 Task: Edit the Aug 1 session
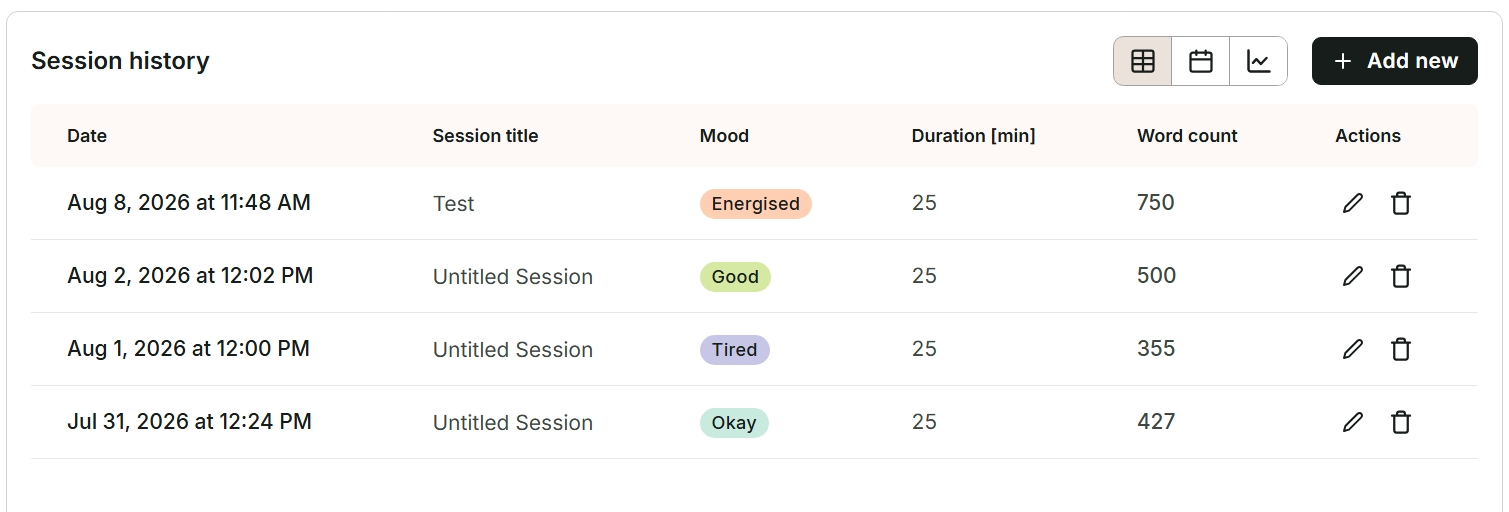point(1353,349)
